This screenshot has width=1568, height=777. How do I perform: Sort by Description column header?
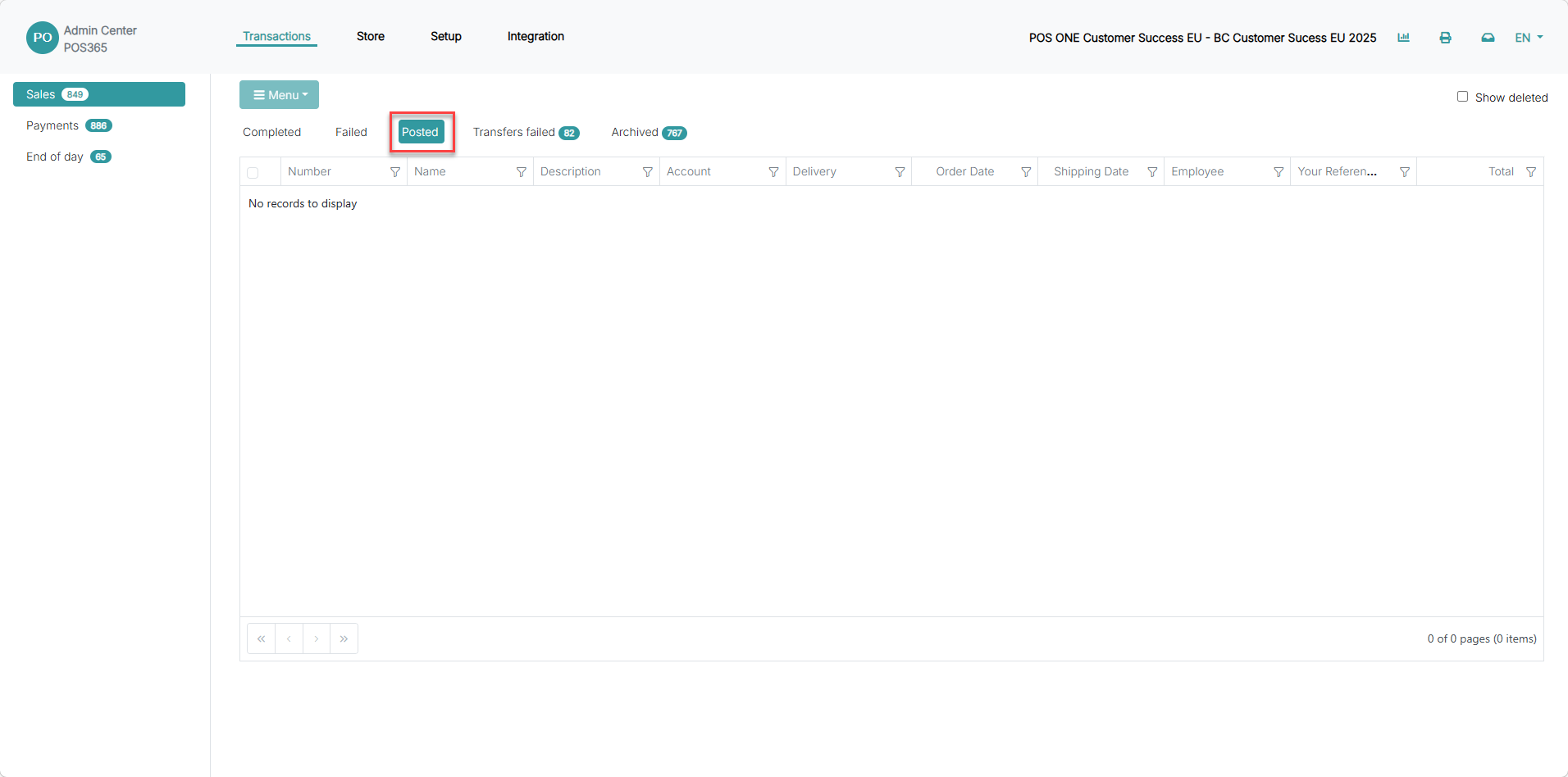570,171
